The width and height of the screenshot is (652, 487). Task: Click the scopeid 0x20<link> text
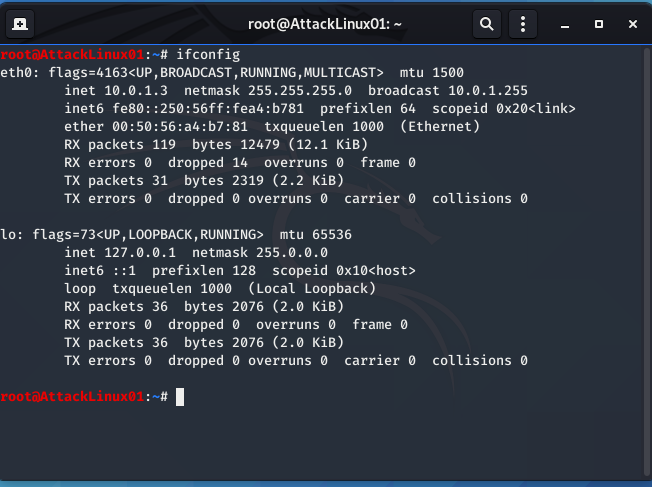pos(504,109)
